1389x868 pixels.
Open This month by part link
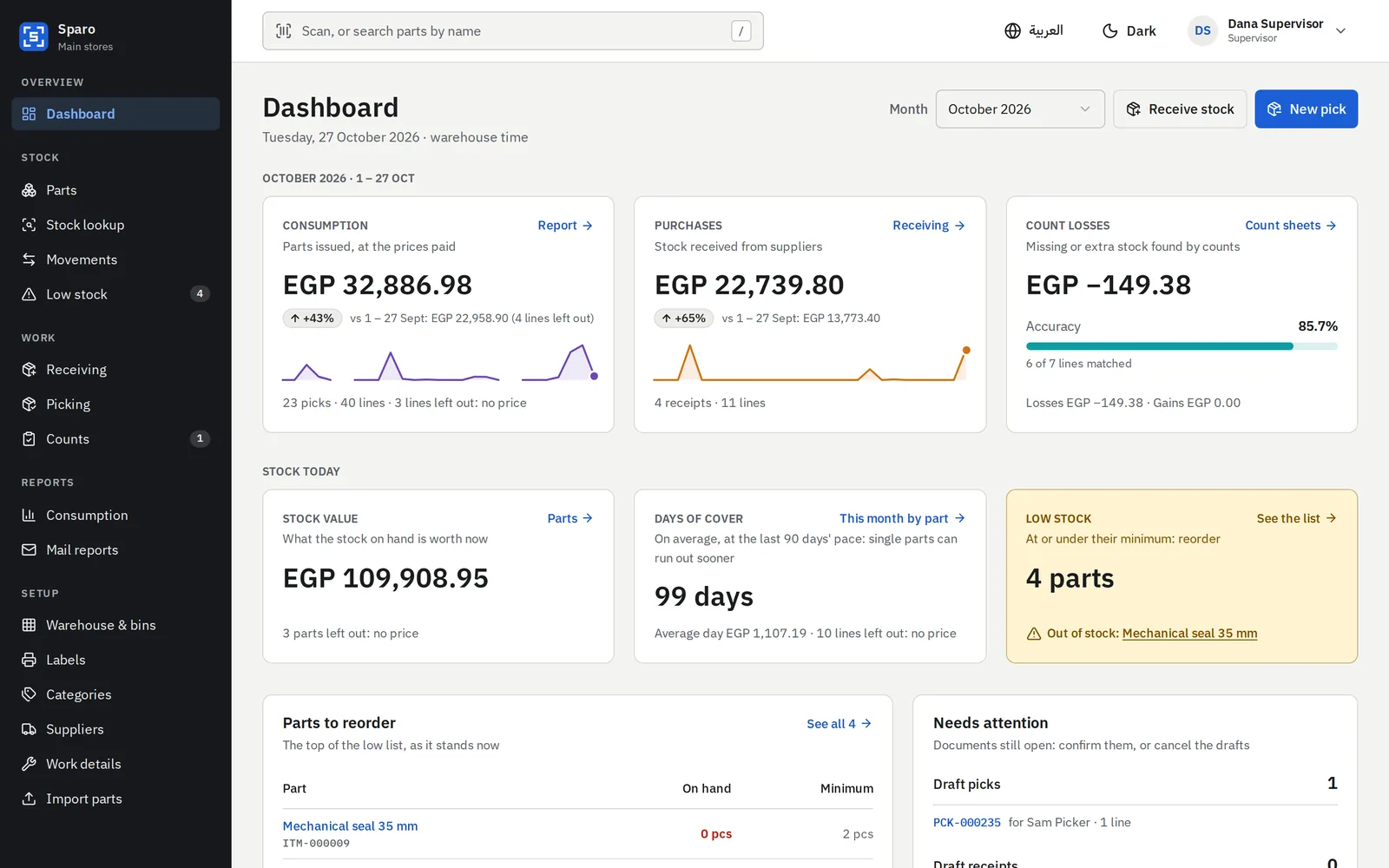point(902,518)
